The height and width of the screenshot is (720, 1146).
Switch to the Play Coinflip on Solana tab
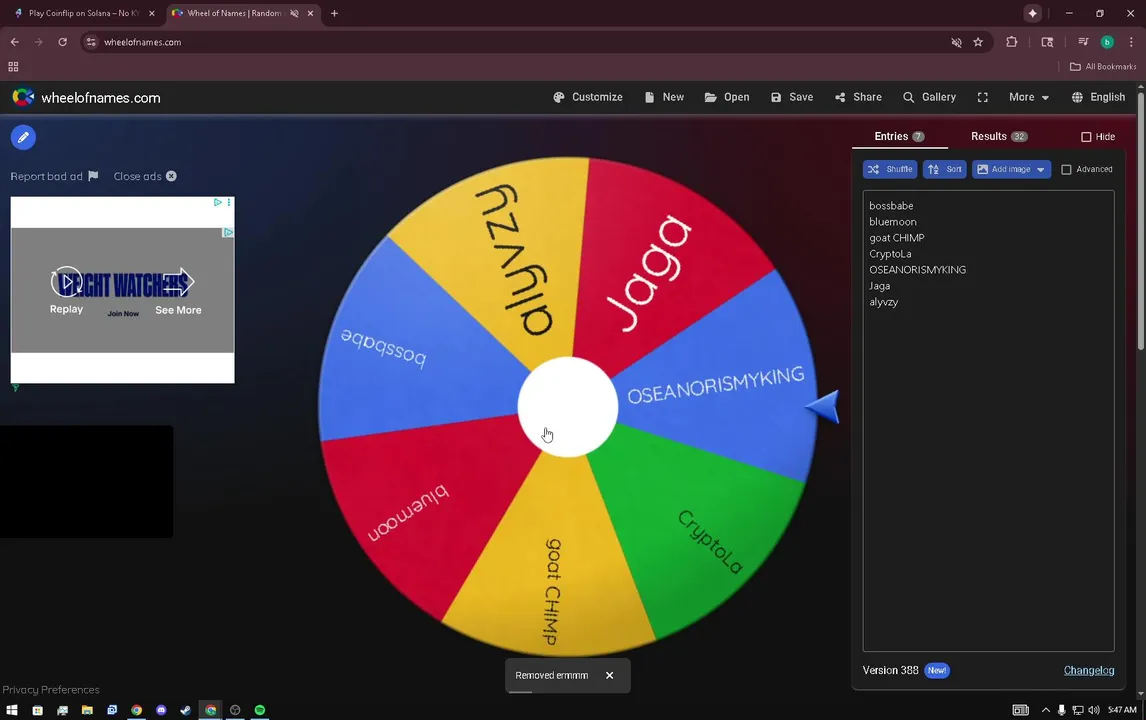[x=83, y=13]
